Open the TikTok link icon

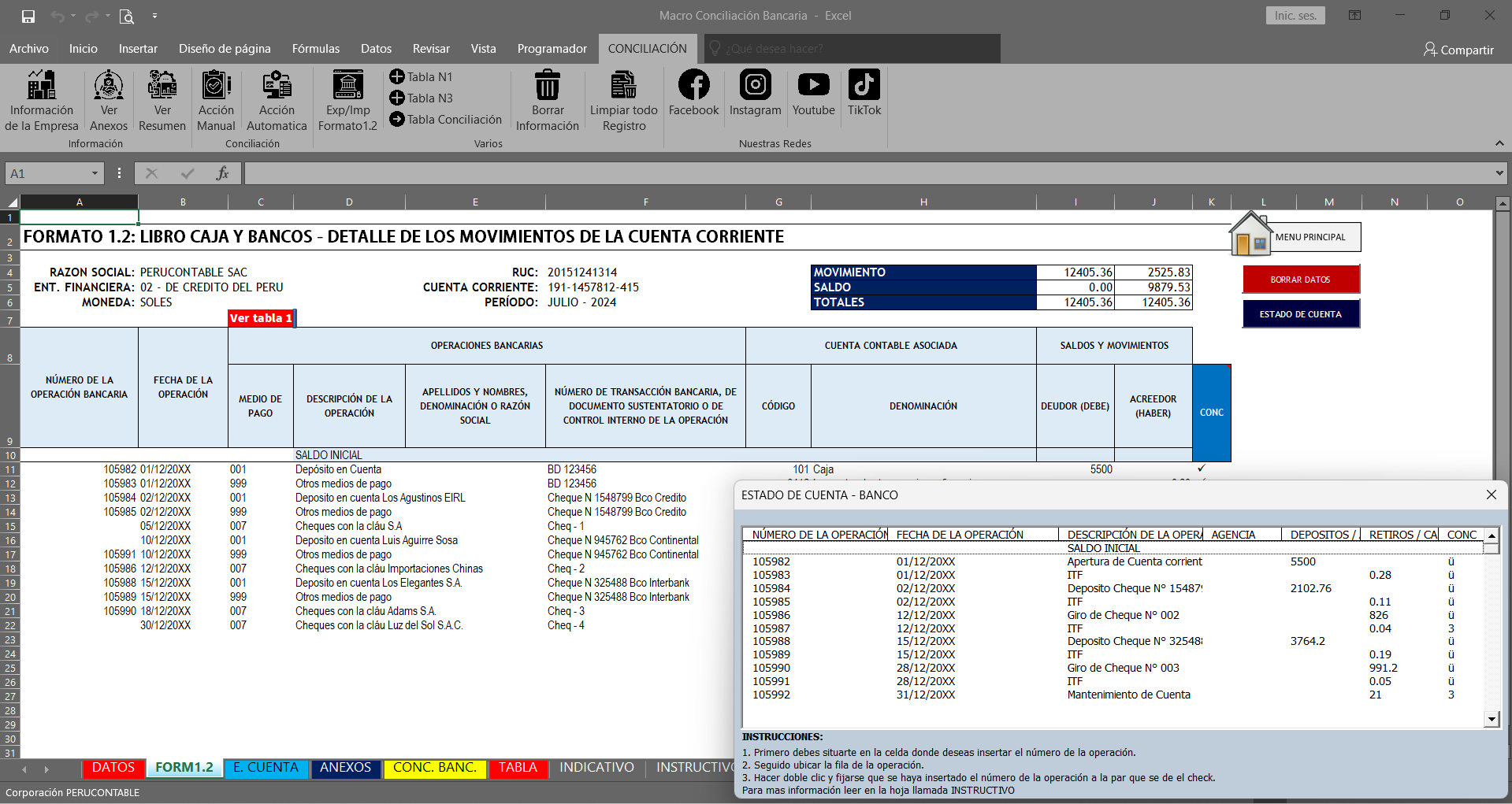pos(864,84)
